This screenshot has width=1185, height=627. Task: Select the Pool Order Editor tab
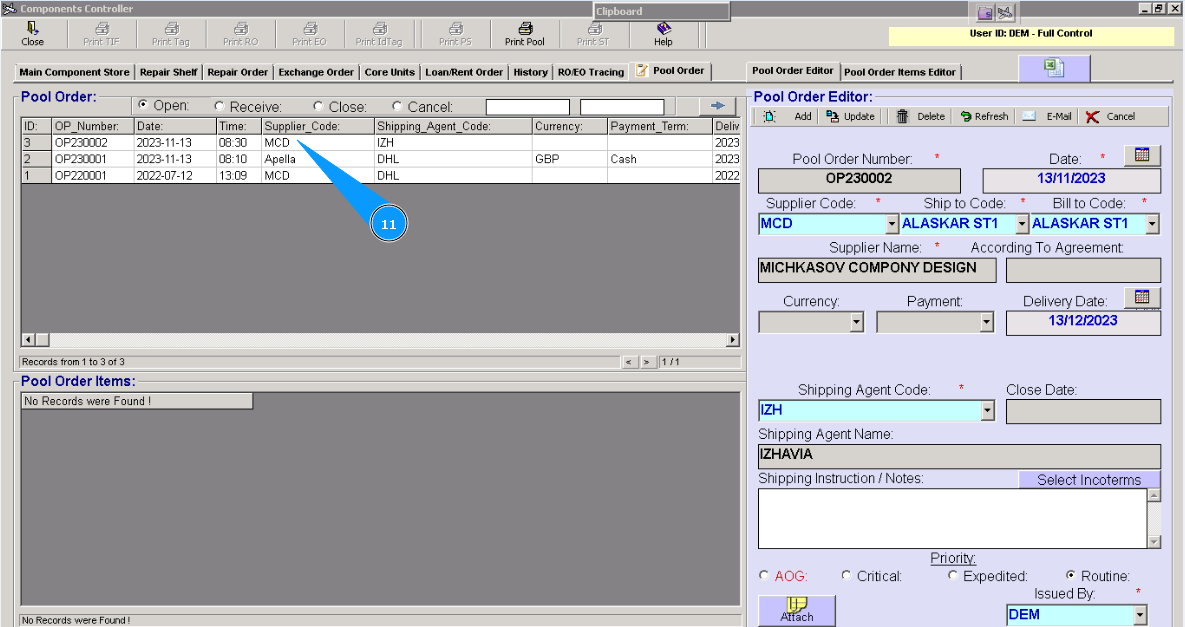point(793,70)
